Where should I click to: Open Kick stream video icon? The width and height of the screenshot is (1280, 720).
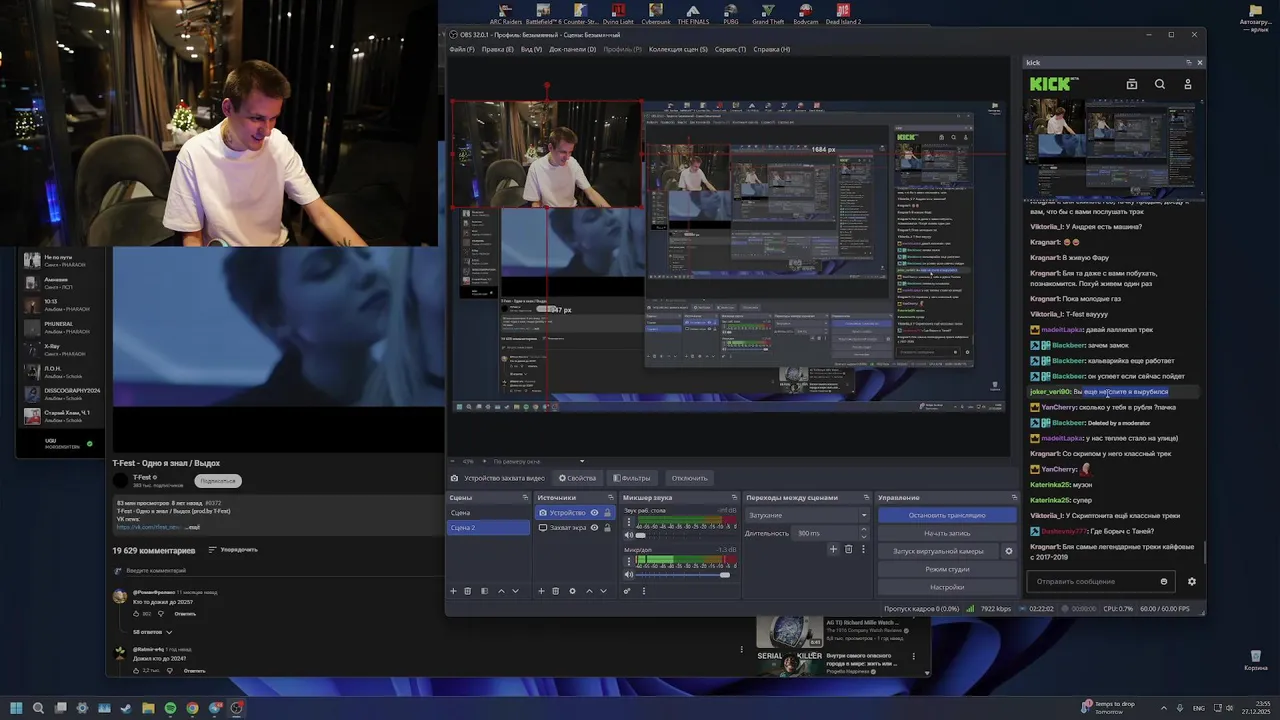pyautogui.click(x=1132, y=85)
